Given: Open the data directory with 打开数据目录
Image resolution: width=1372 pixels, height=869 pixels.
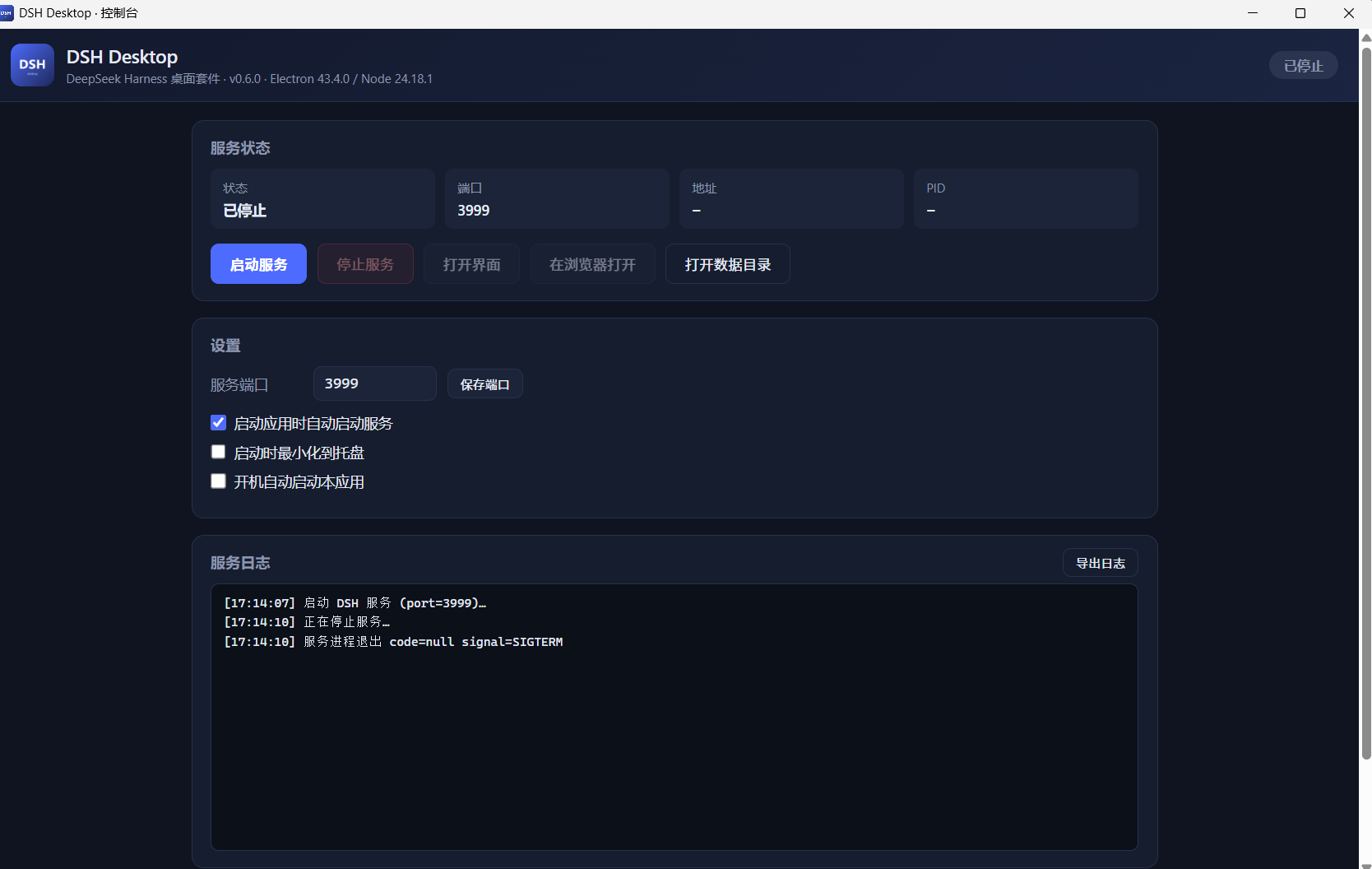Looking at the screenshot, I should pos(728,264).
